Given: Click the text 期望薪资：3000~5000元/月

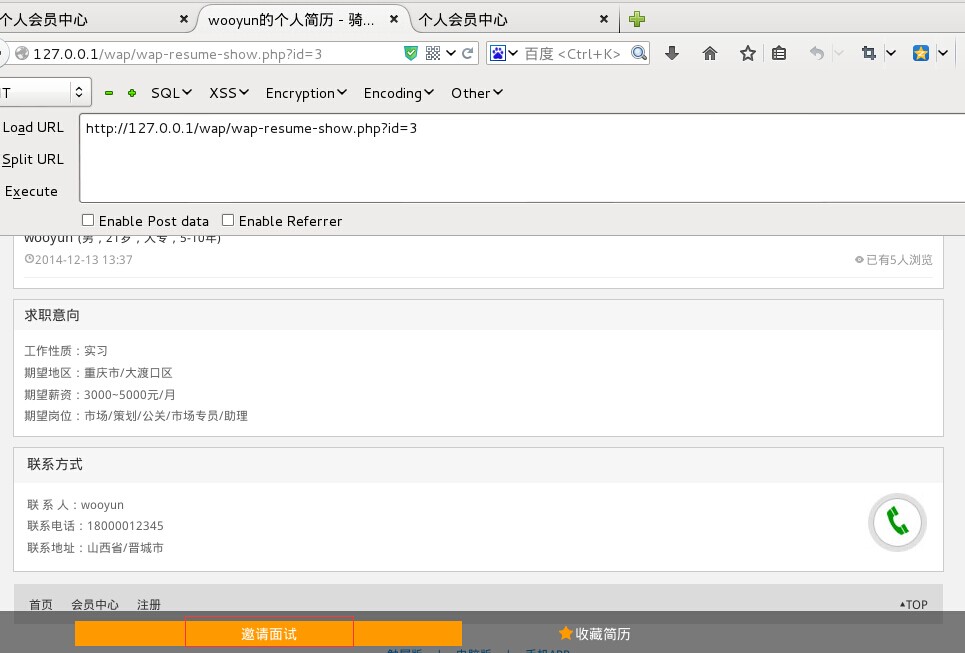Looking at the screenshot, I should pos(100,395).
